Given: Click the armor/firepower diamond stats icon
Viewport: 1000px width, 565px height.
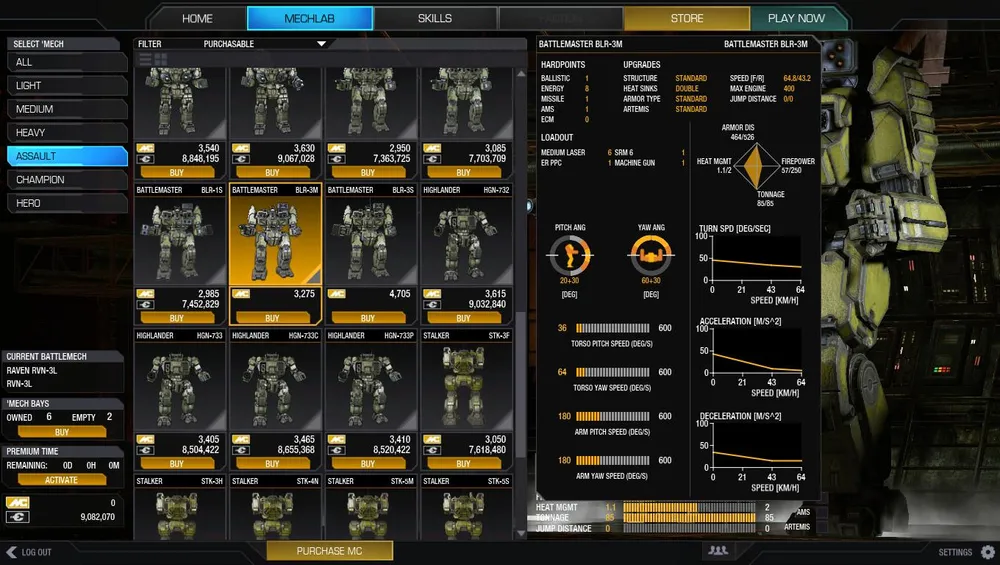Looking at the screenshot, I should tap(756, 166).
